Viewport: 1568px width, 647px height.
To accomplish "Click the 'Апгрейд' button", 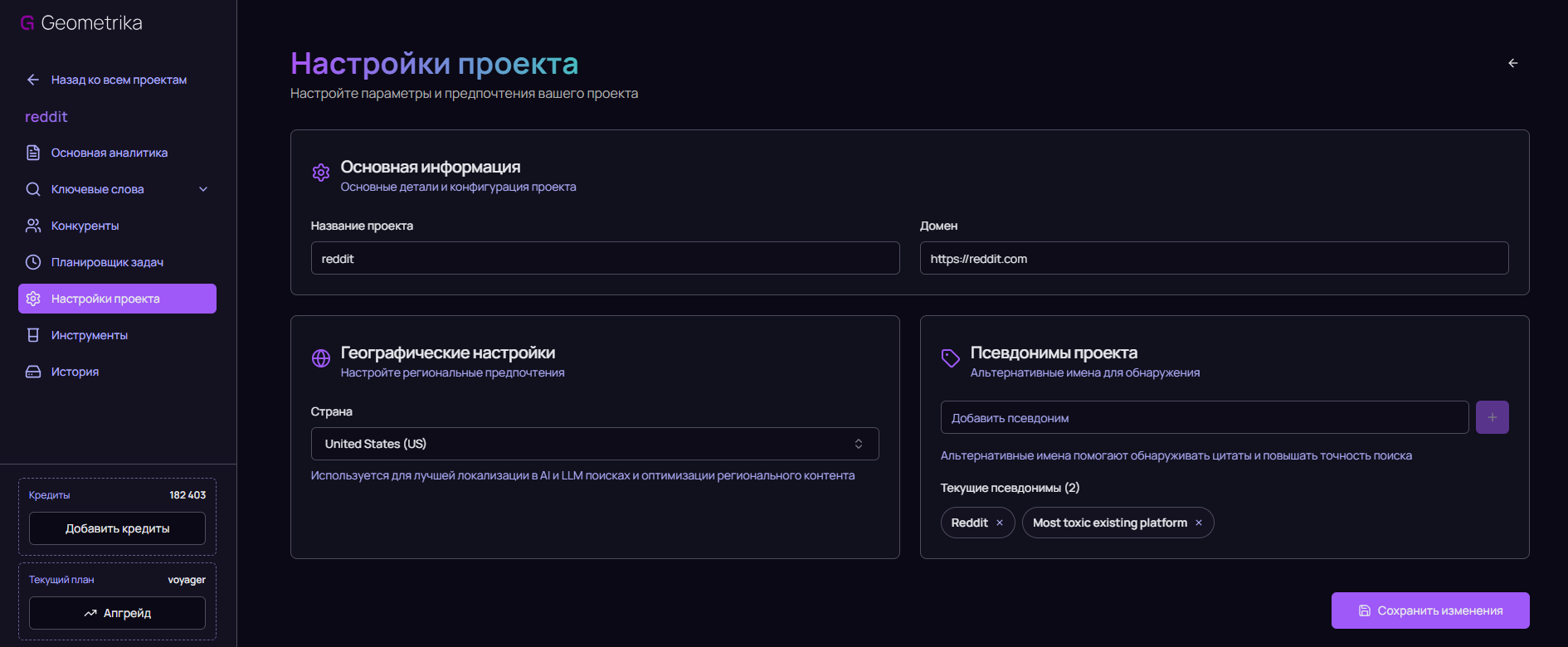I will pos(117,613).
